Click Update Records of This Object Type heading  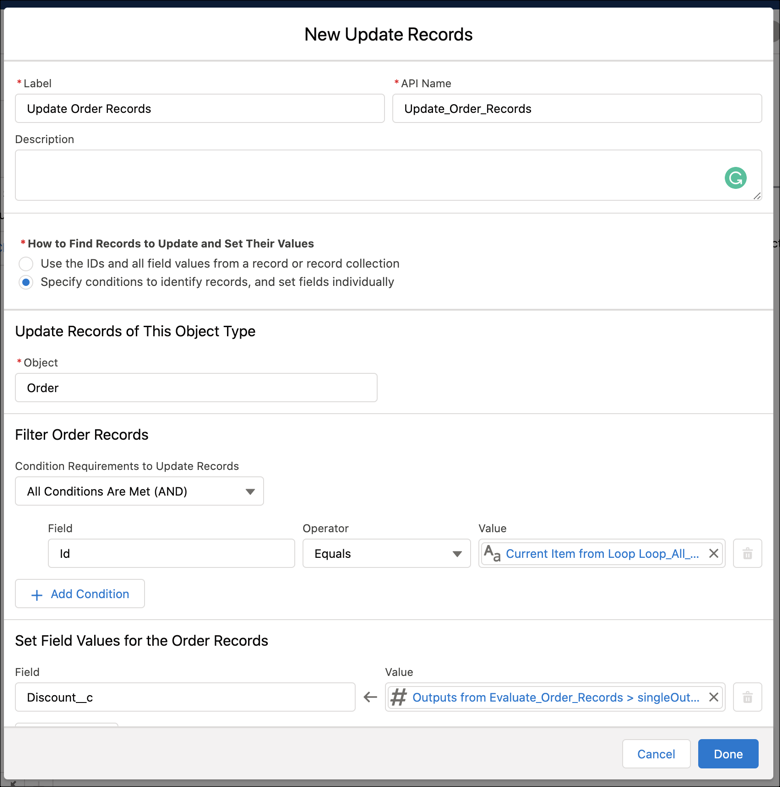click(135, 331)
